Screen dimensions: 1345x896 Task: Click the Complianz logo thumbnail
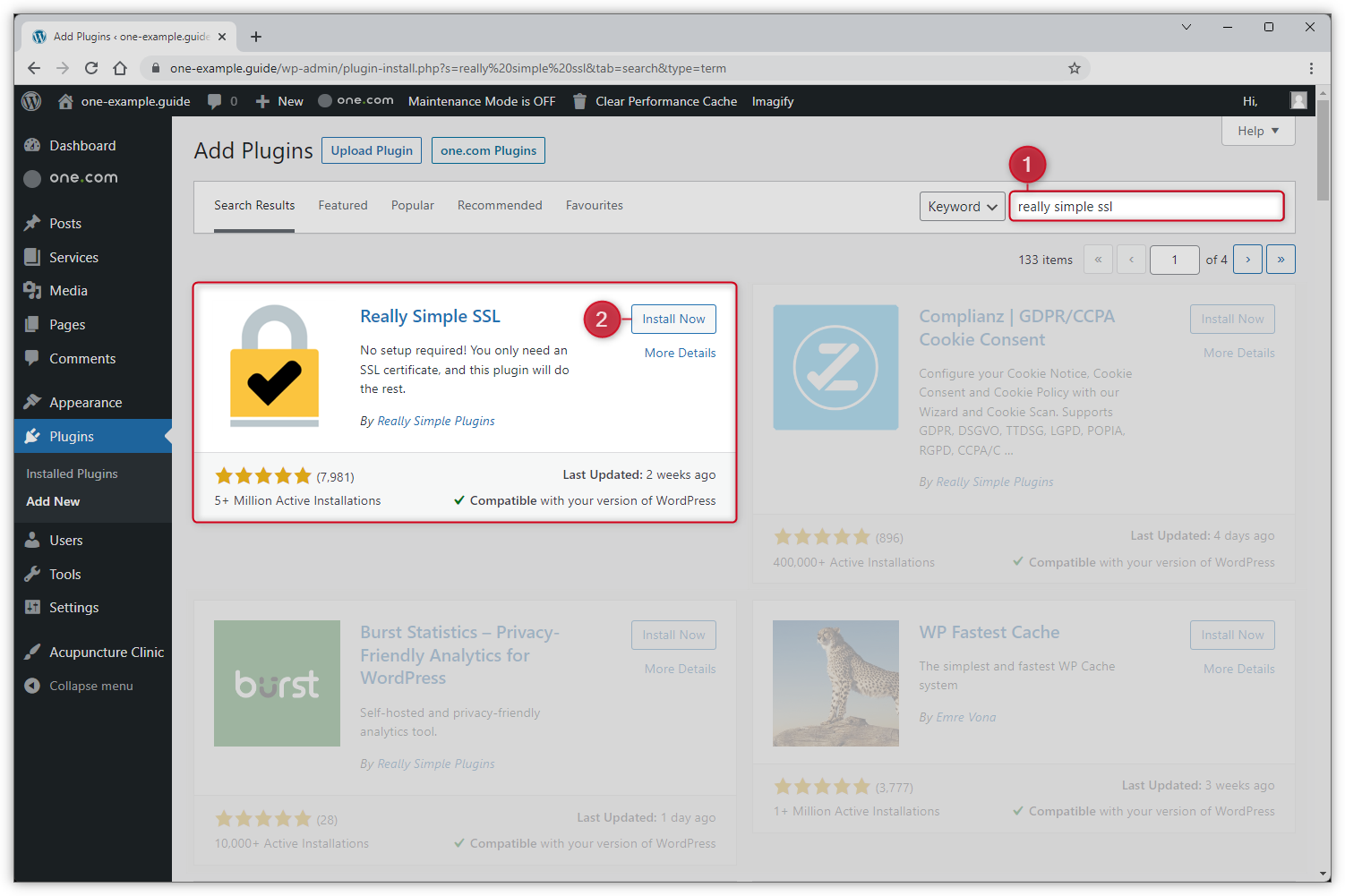pos(835,368)
